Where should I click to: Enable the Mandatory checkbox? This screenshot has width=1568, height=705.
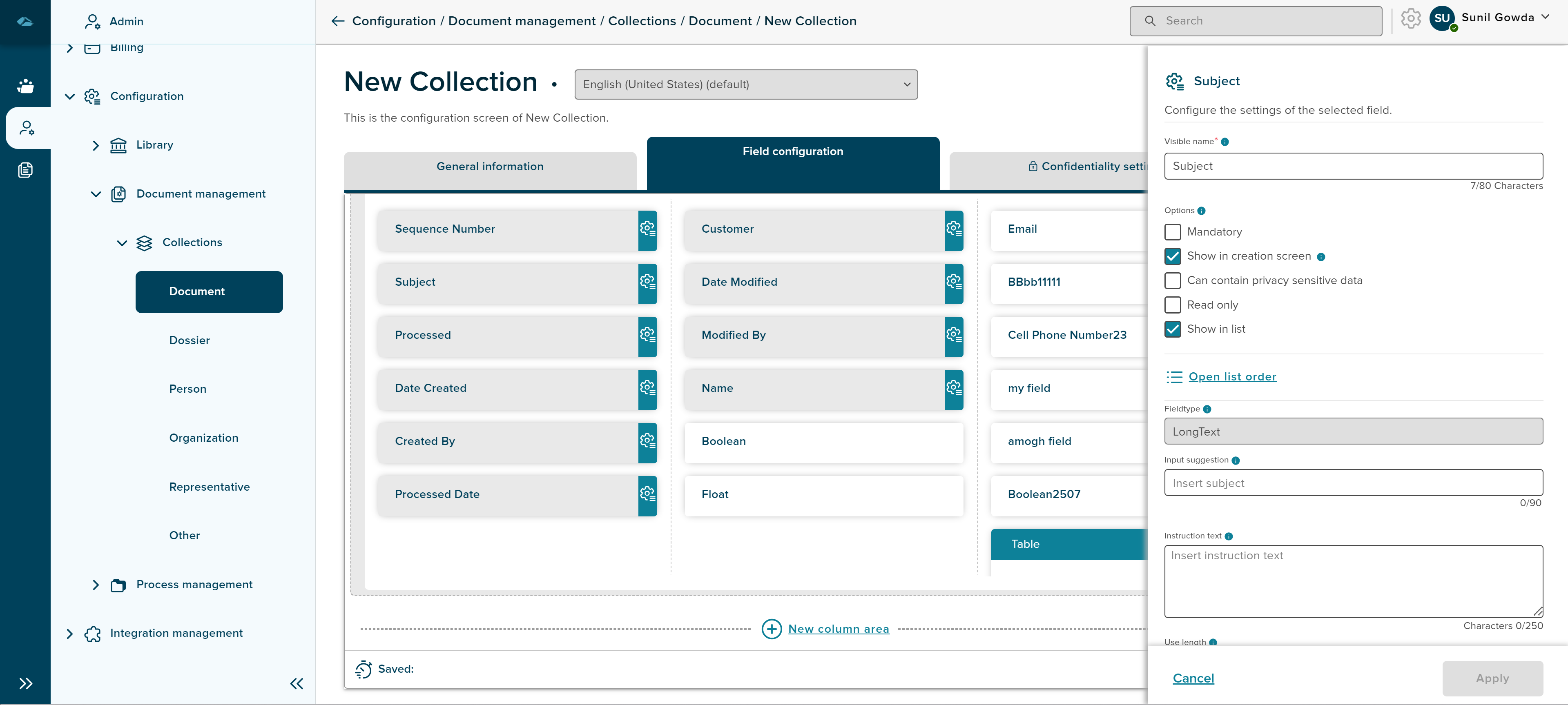pos(1172,232)
